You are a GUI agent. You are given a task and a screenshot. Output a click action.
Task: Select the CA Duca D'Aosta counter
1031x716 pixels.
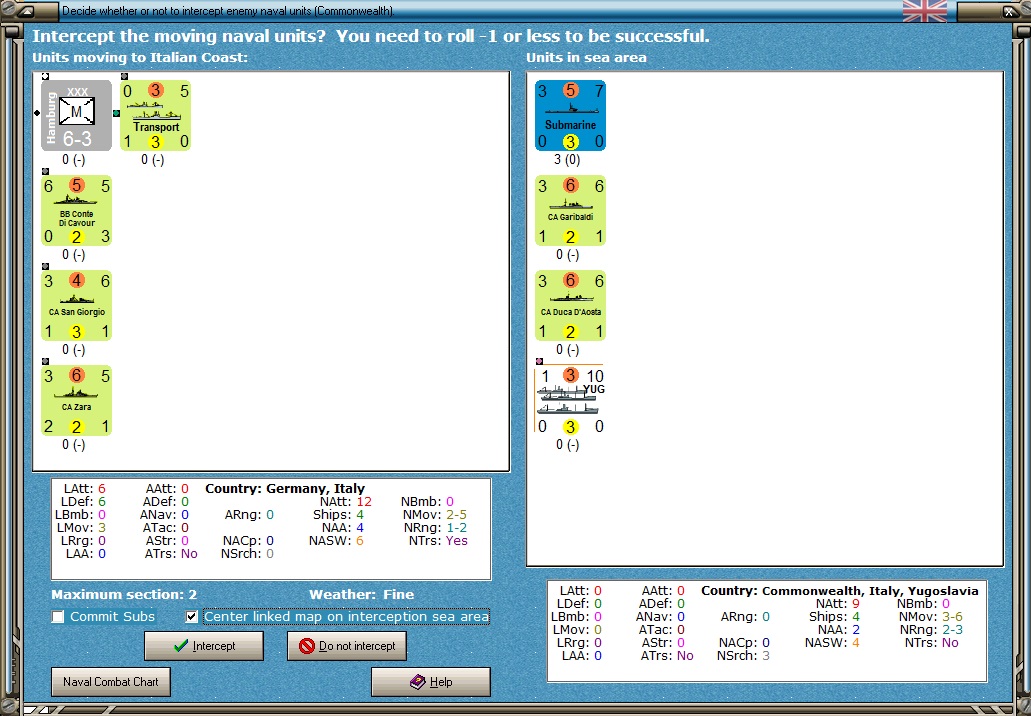click(x=570, y=305)
